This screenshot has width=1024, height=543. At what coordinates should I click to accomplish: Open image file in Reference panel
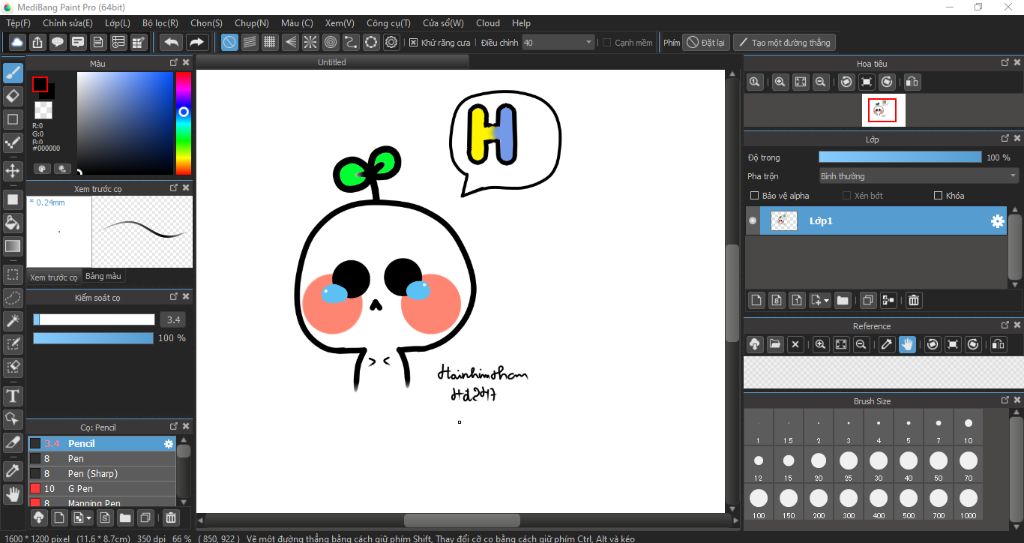[x=775, y=344]
